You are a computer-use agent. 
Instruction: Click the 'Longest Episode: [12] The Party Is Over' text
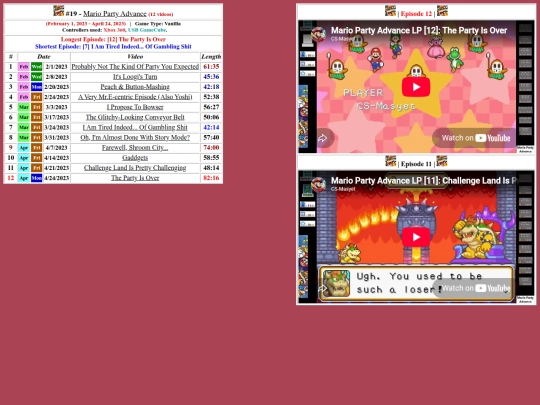click(113, 39)
